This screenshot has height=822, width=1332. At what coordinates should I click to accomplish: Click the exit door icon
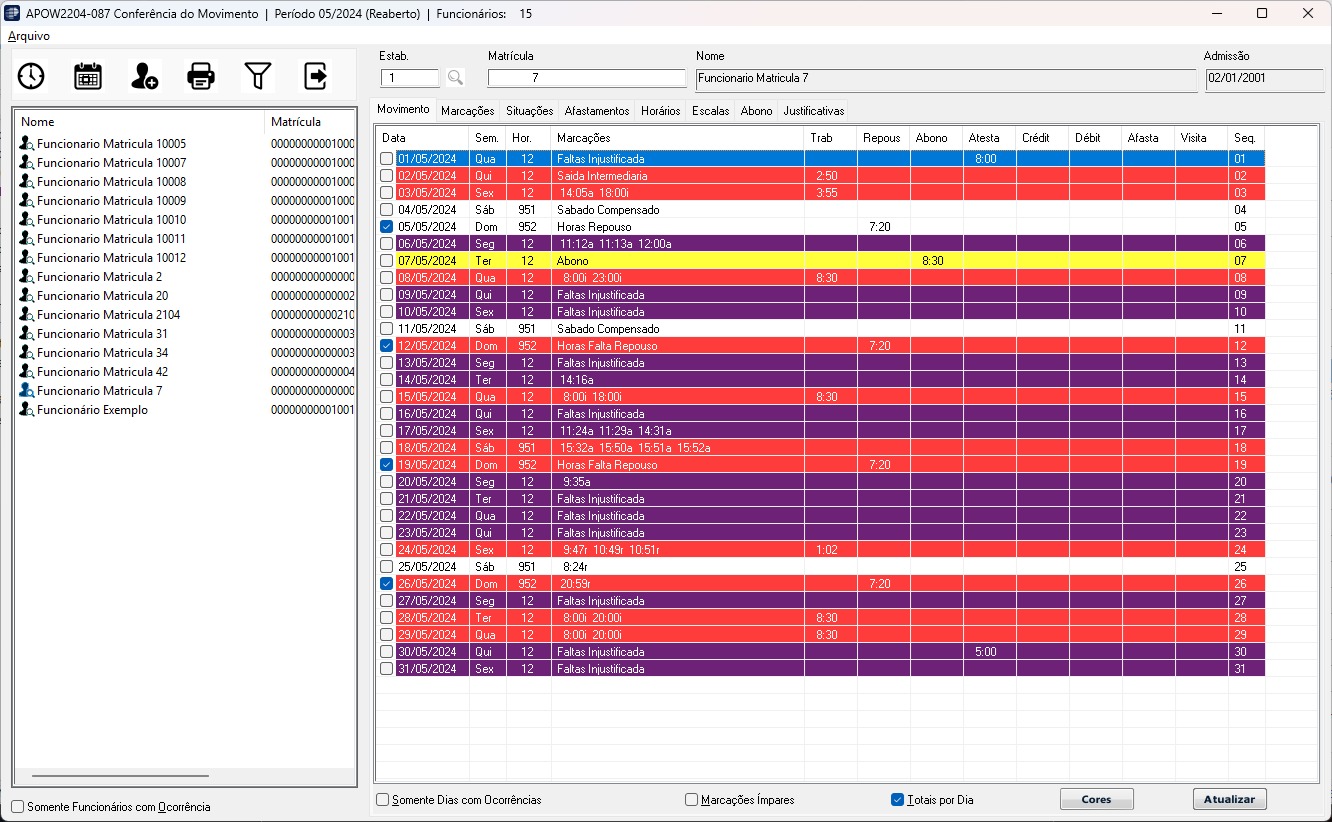pyautogui.click(x=315, y=76)
